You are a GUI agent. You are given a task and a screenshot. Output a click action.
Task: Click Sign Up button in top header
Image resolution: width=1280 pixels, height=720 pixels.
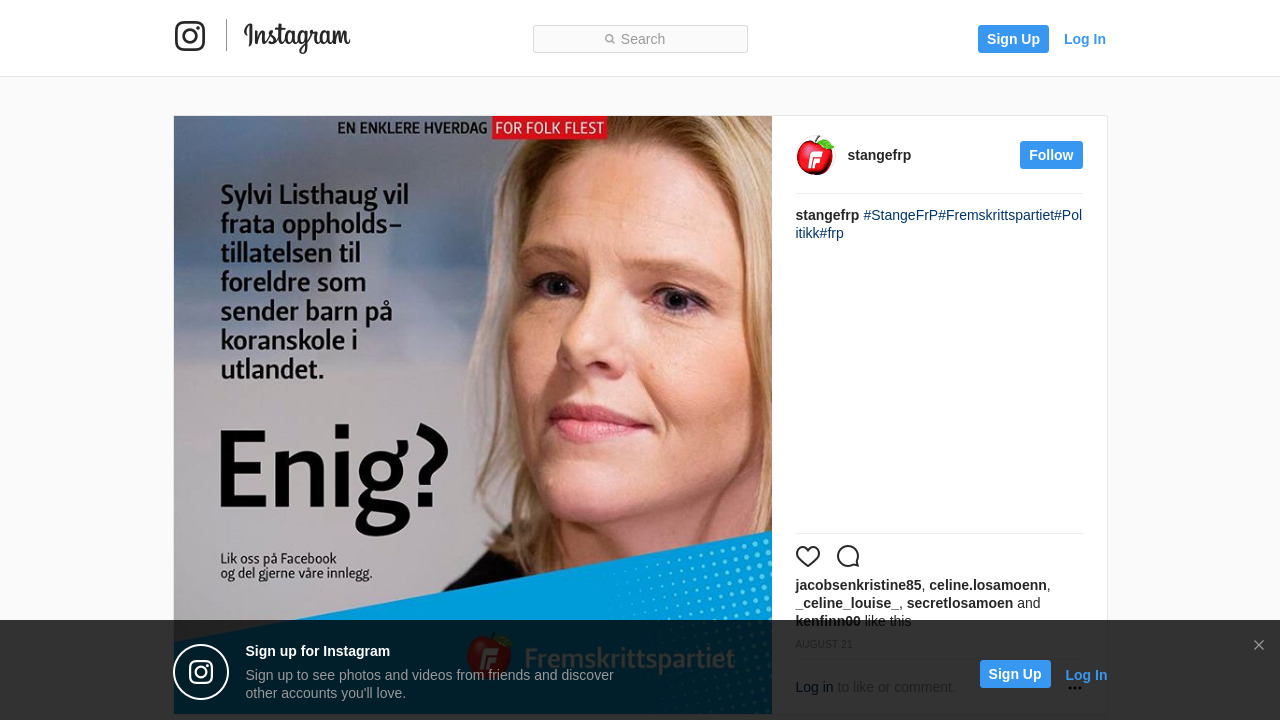pyautogui.click(x=1013, y=39)
